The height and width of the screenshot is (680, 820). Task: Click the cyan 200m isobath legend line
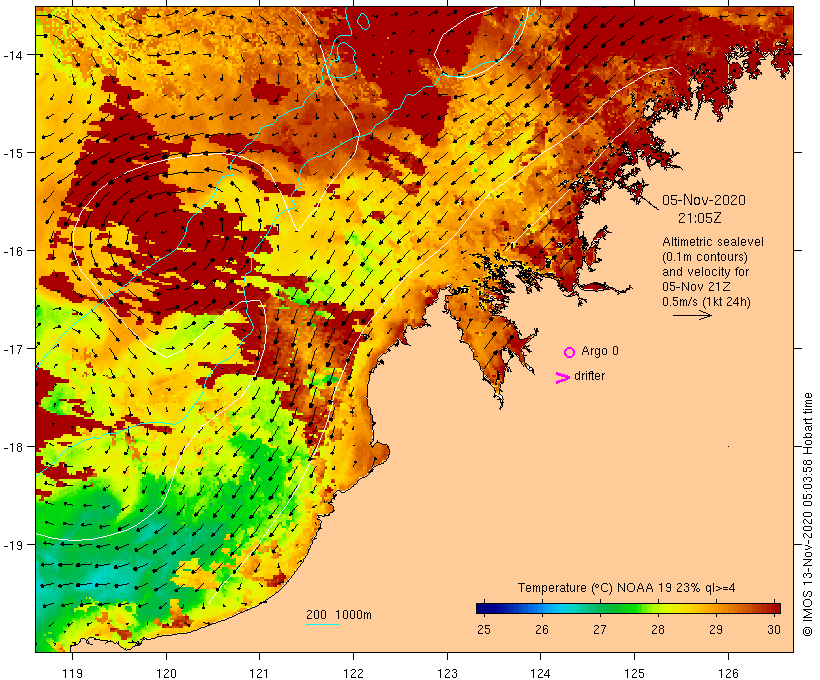click(x=323, y=624)
